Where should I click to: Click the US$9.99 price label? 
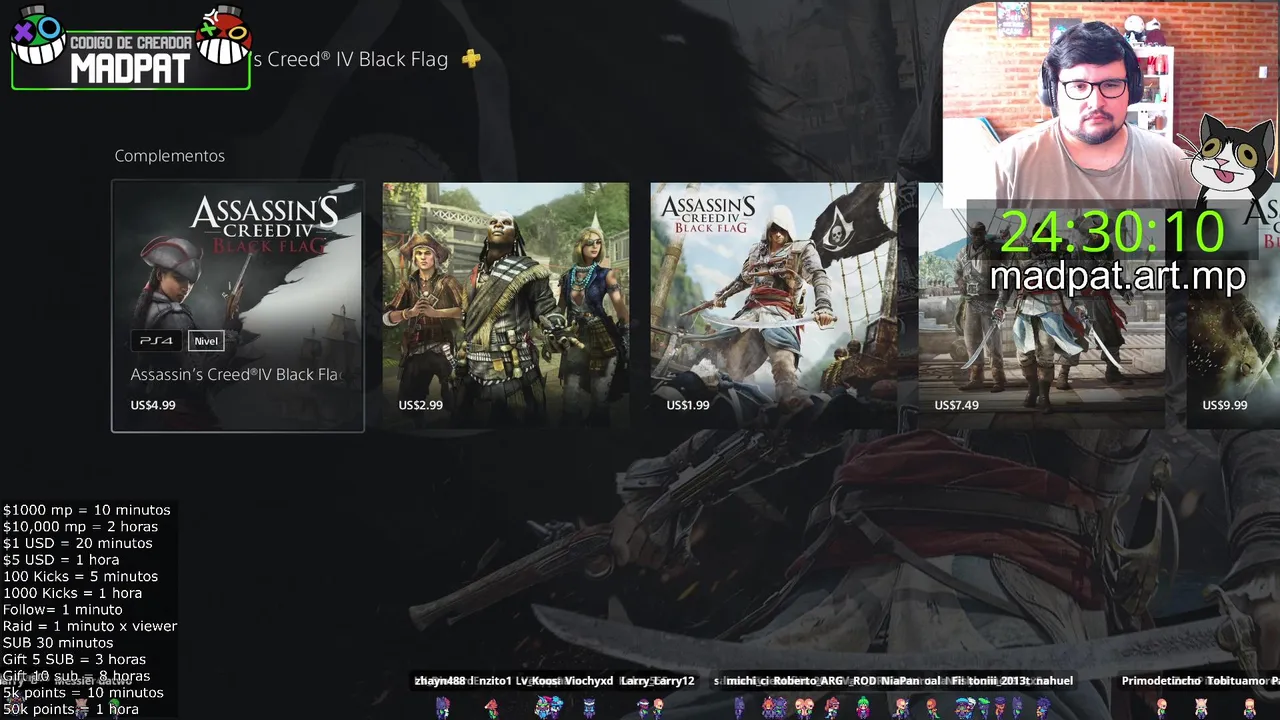click(1225, 405)
